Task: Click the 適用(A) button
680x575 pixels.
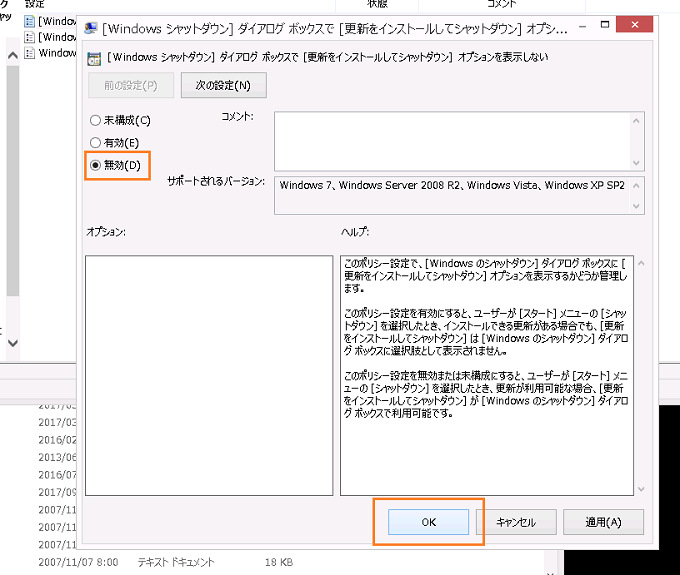Action: click(x=603, y=522)
